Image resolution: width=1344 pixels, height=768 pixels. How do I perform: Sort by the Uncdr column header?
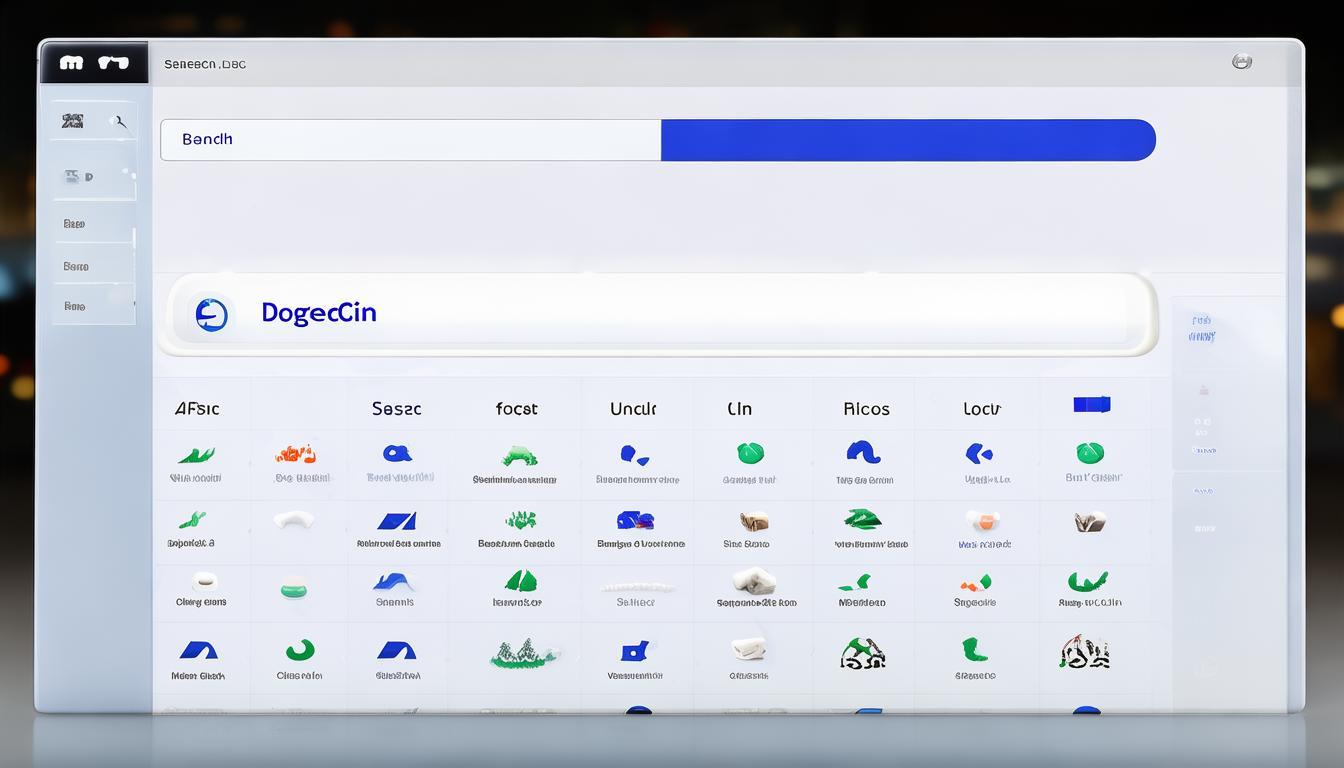[633, 409]
